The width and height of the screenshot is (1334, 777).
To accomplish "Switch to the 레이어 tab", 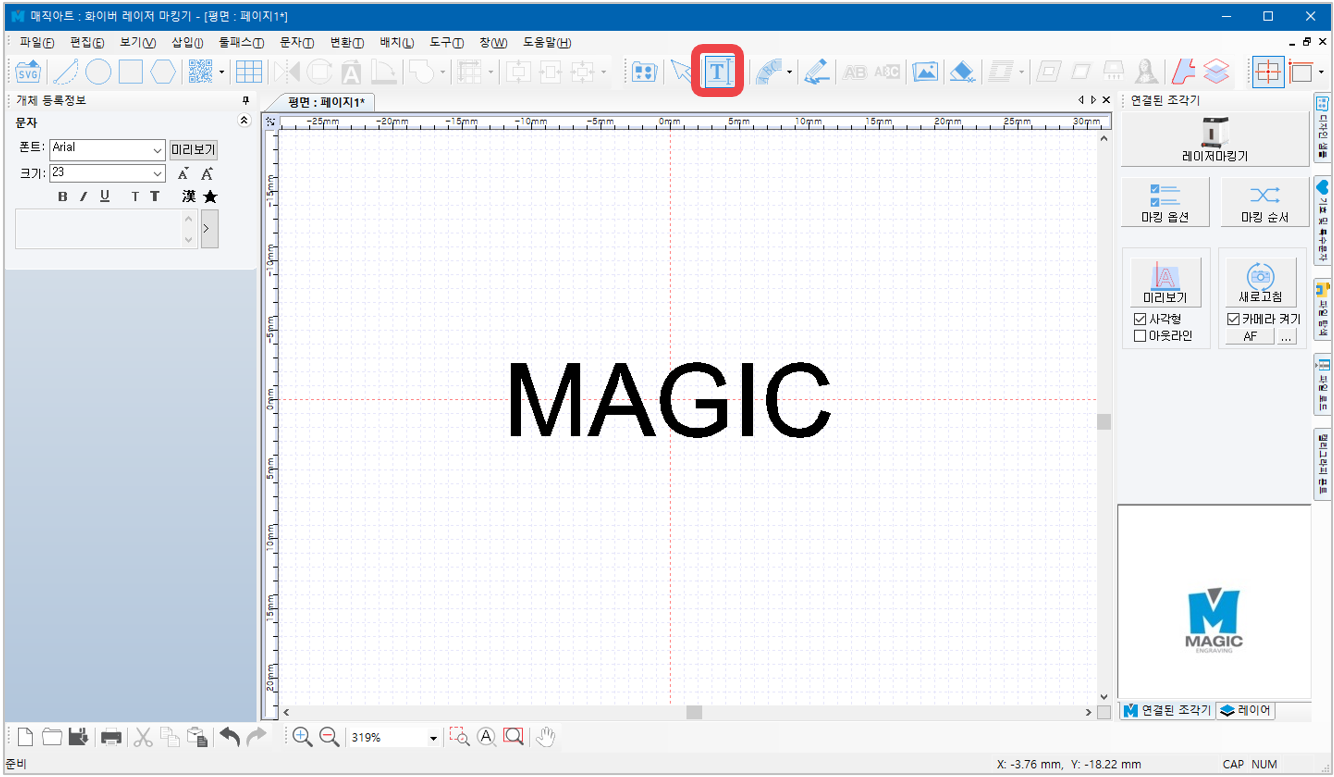I will coord(1246,710).
